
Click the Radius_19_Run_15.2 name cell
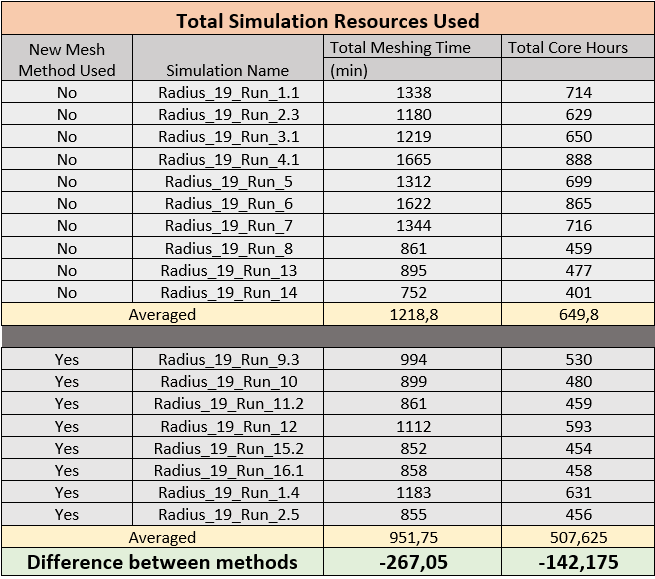[228, 448]
